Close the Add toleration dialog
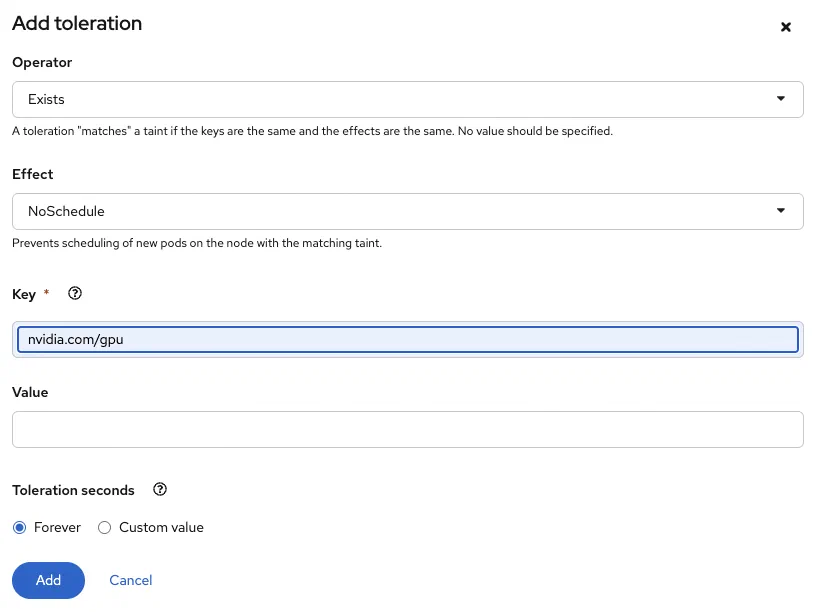This screenshot has height=612, width=820. pos(785,27)
